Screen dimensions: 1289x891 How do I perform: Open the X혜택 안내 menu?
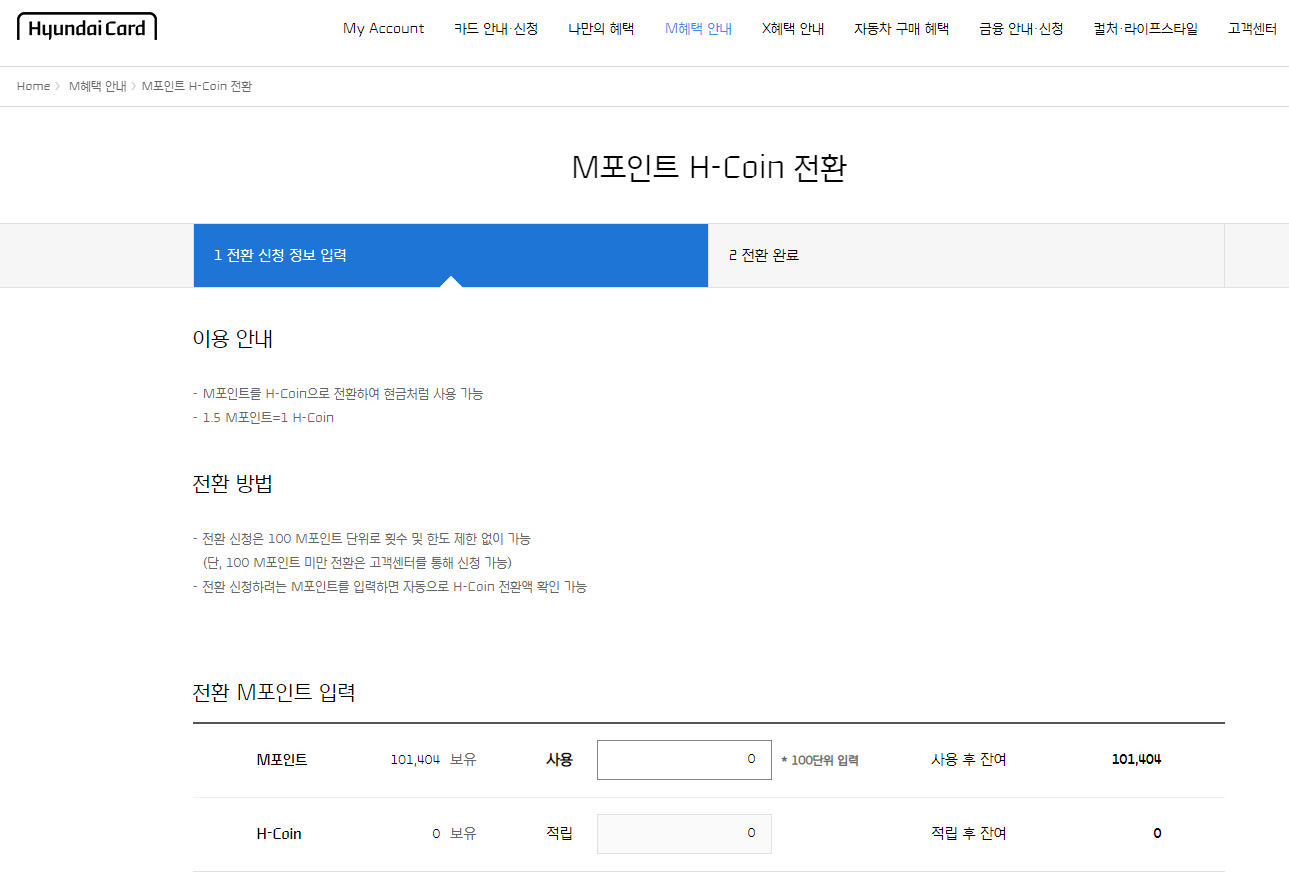coord(793,28)
